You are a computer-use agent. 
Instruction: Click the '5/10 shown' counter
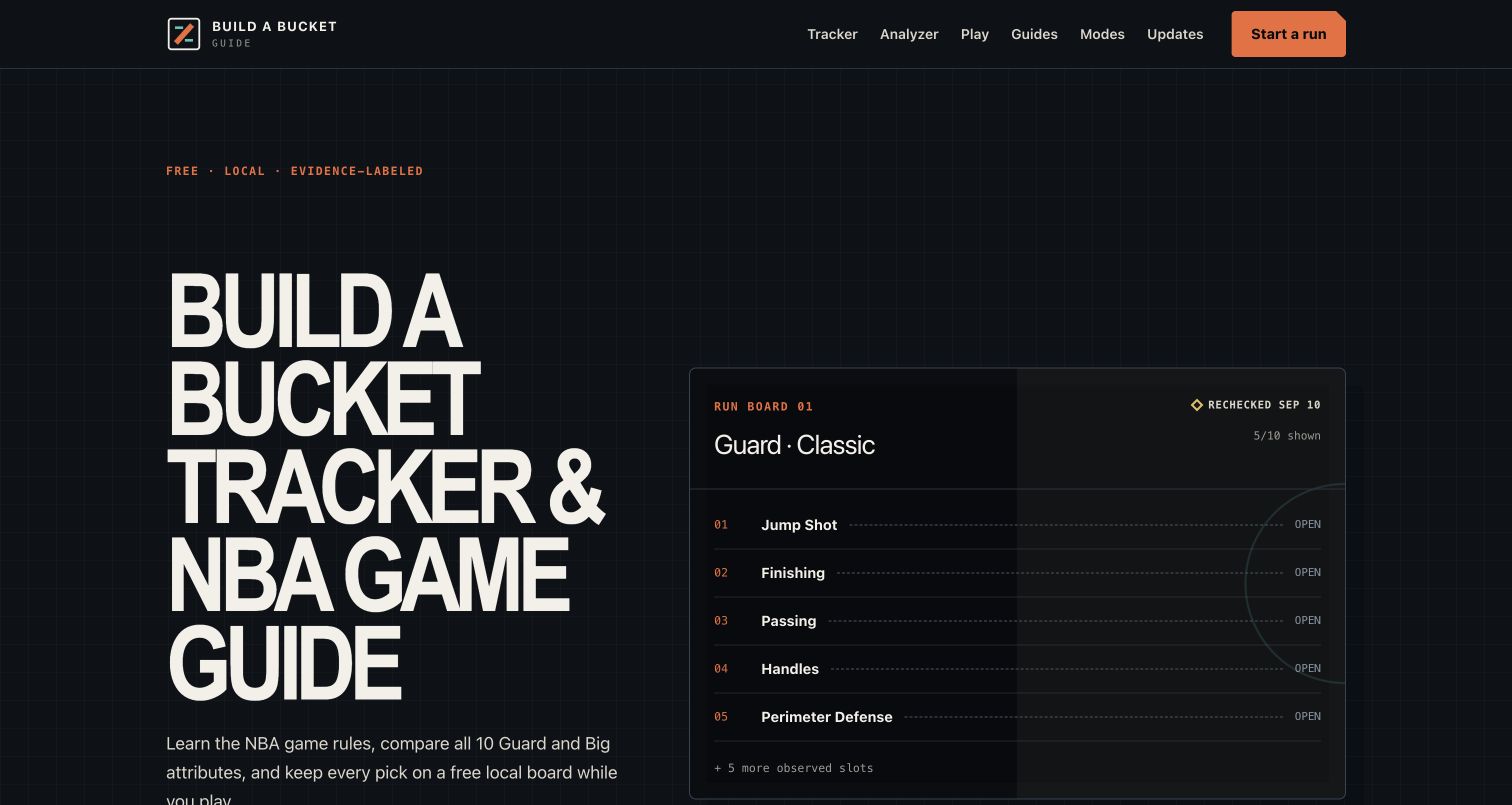pyautogui.click(x=1287, y=436)
